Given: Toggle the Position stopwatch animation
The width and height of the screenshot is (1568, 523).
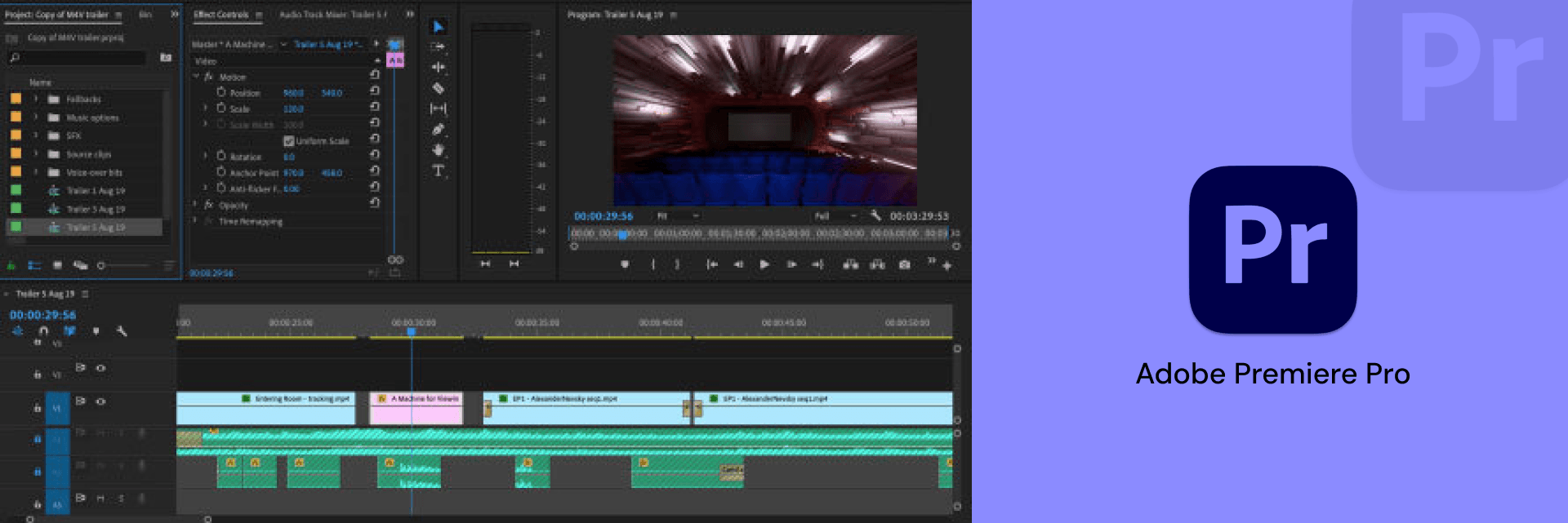Looking at the screenshot, I should pyautogui.click(x=221, y=92).
